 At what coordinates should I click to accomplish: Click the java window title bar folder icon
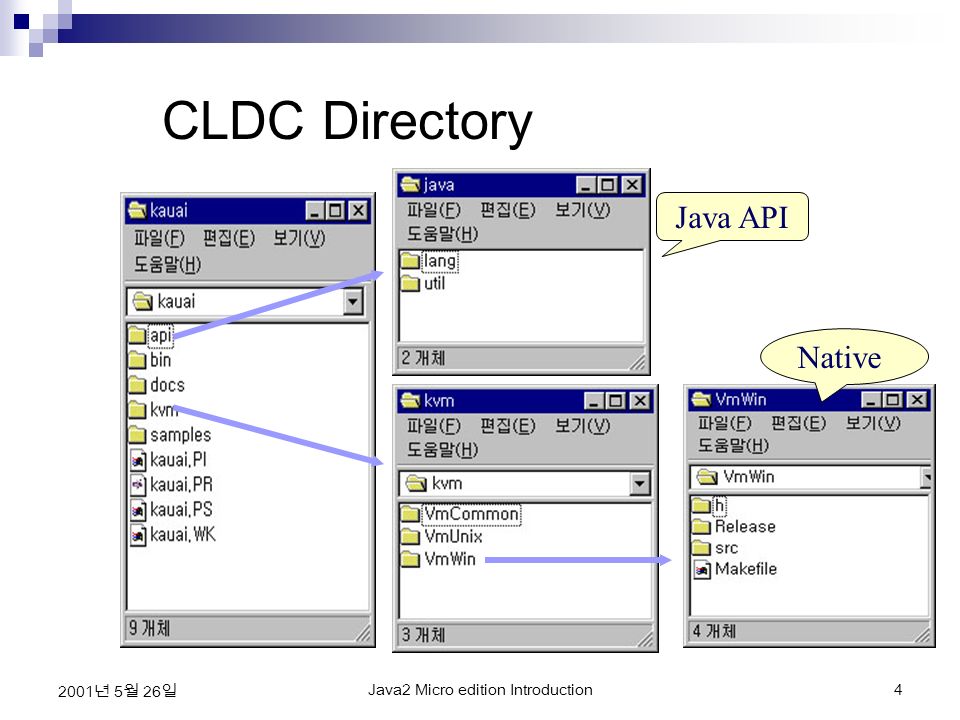pyautogui.click(x=410, y=184)
